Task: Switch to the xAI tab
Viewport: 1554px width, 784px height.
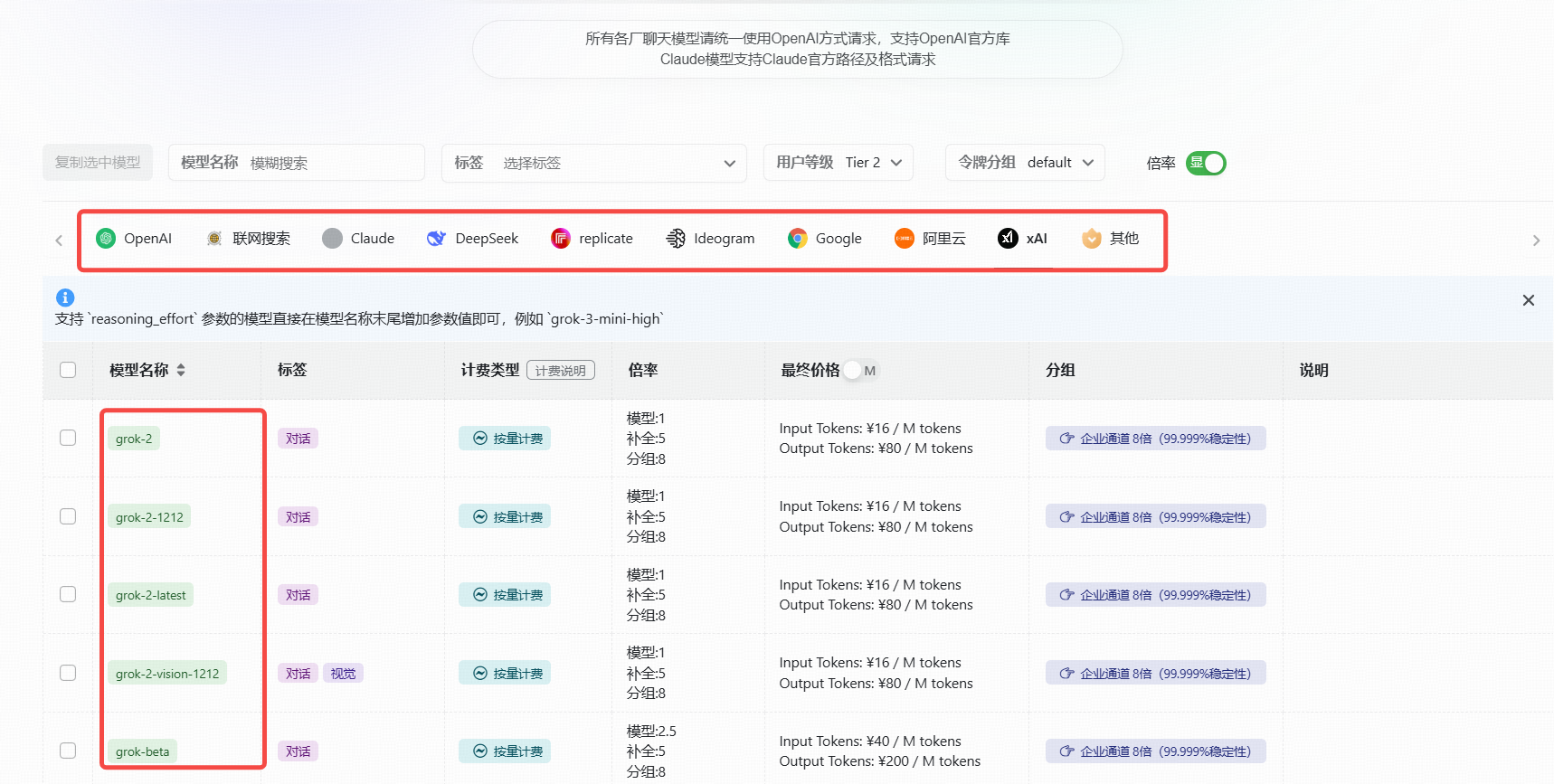Action: point(1023,239)
